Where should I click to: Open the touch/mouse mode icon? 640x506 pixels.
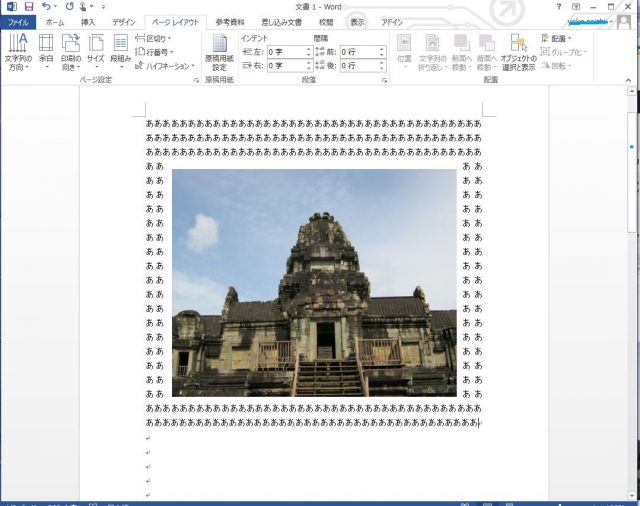tap(83, 7)
